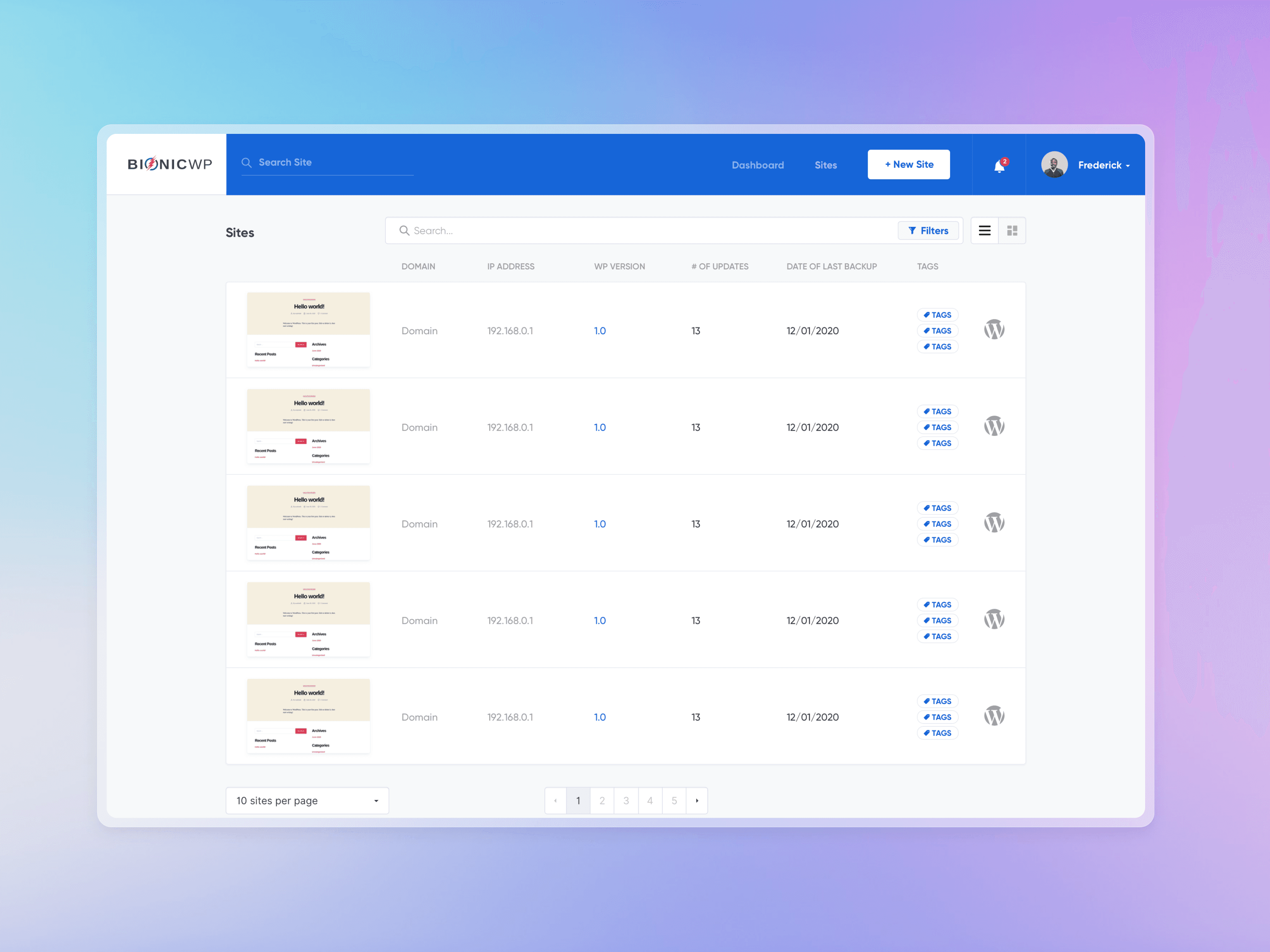Click the magnifier icon in Search Site
This screenshot has width=1270, height=952.
click(246, 163)
